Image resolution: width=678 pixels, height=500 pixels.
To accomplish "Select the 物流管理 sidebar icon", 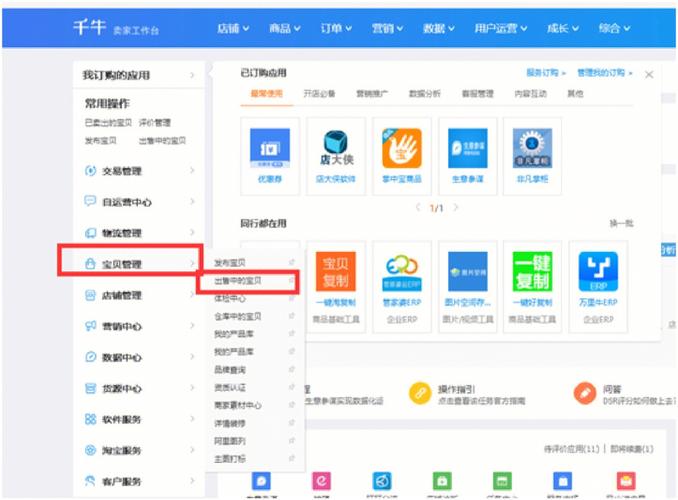I will (90, 233).
